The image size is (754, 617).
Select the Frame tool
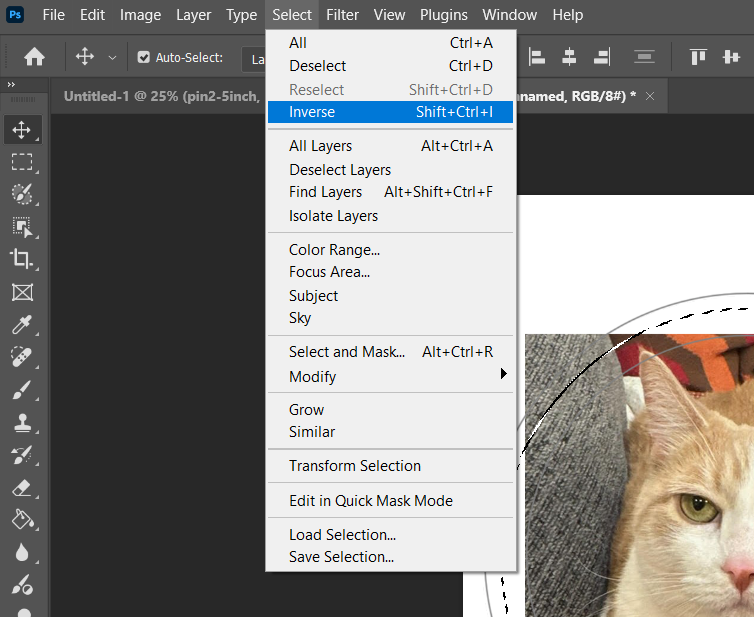[x=22, y=292]
